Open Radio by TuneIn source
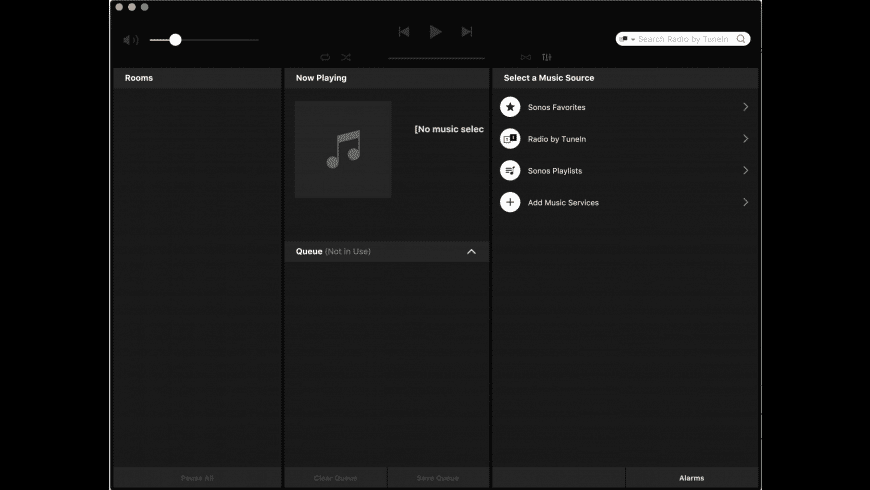The width and height of the screenshot is (870, 490). click(x=625, y=139)
